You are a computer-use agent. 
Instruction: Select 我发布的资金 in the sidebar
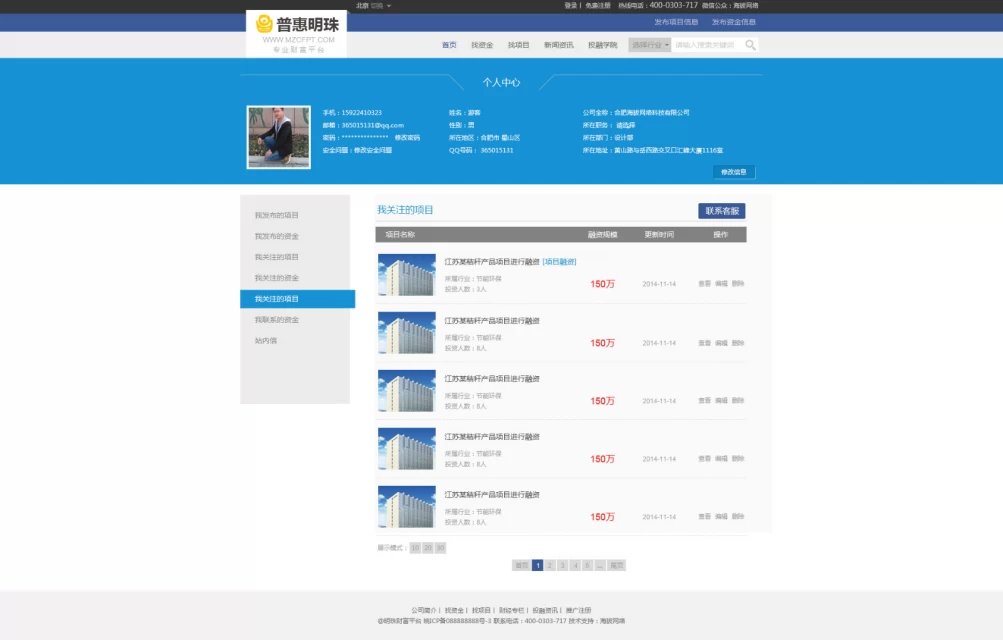pyautogui.click(x=276, y=236)
